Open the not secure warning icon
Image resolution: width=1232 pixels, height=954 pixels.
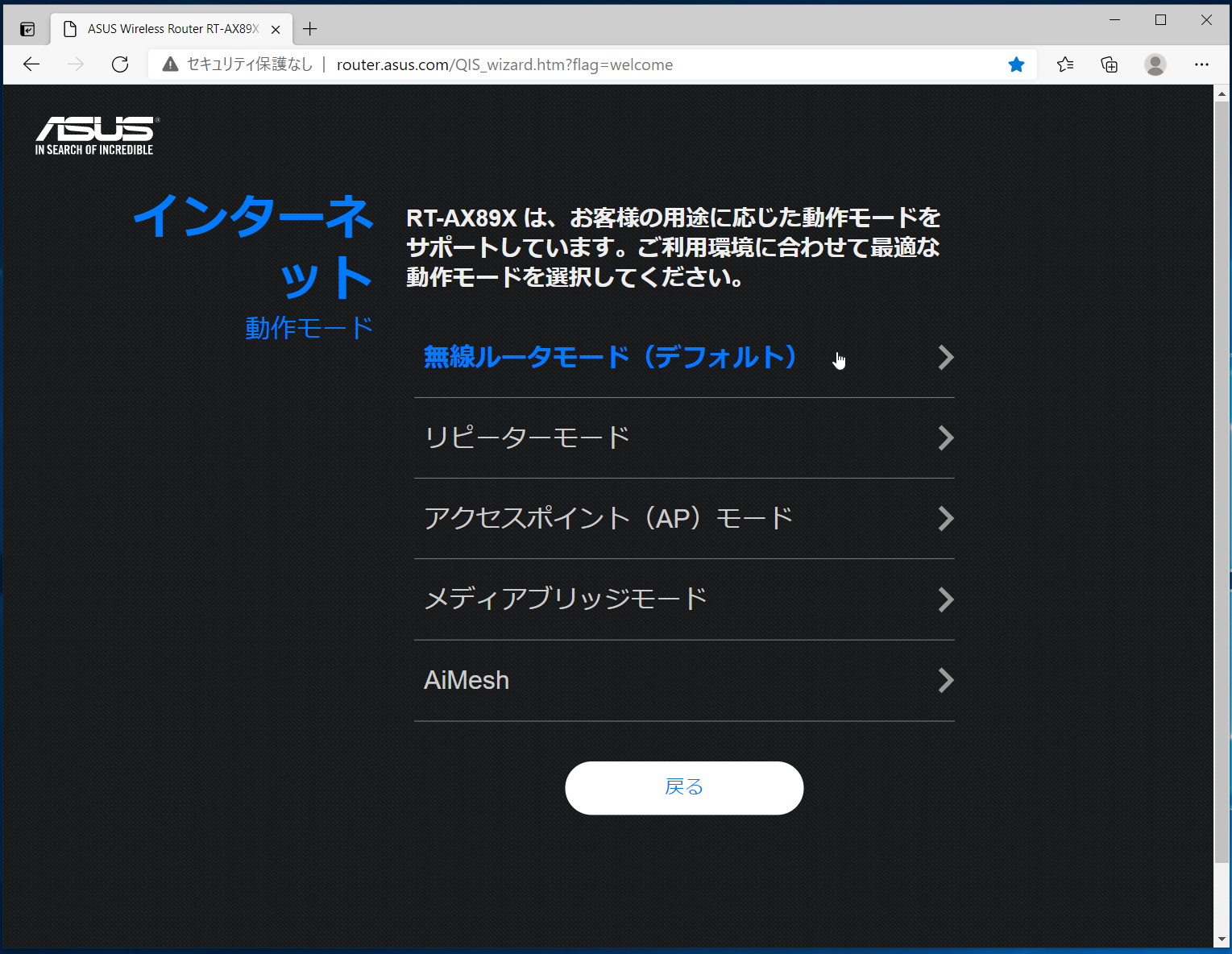pos(170,64)
